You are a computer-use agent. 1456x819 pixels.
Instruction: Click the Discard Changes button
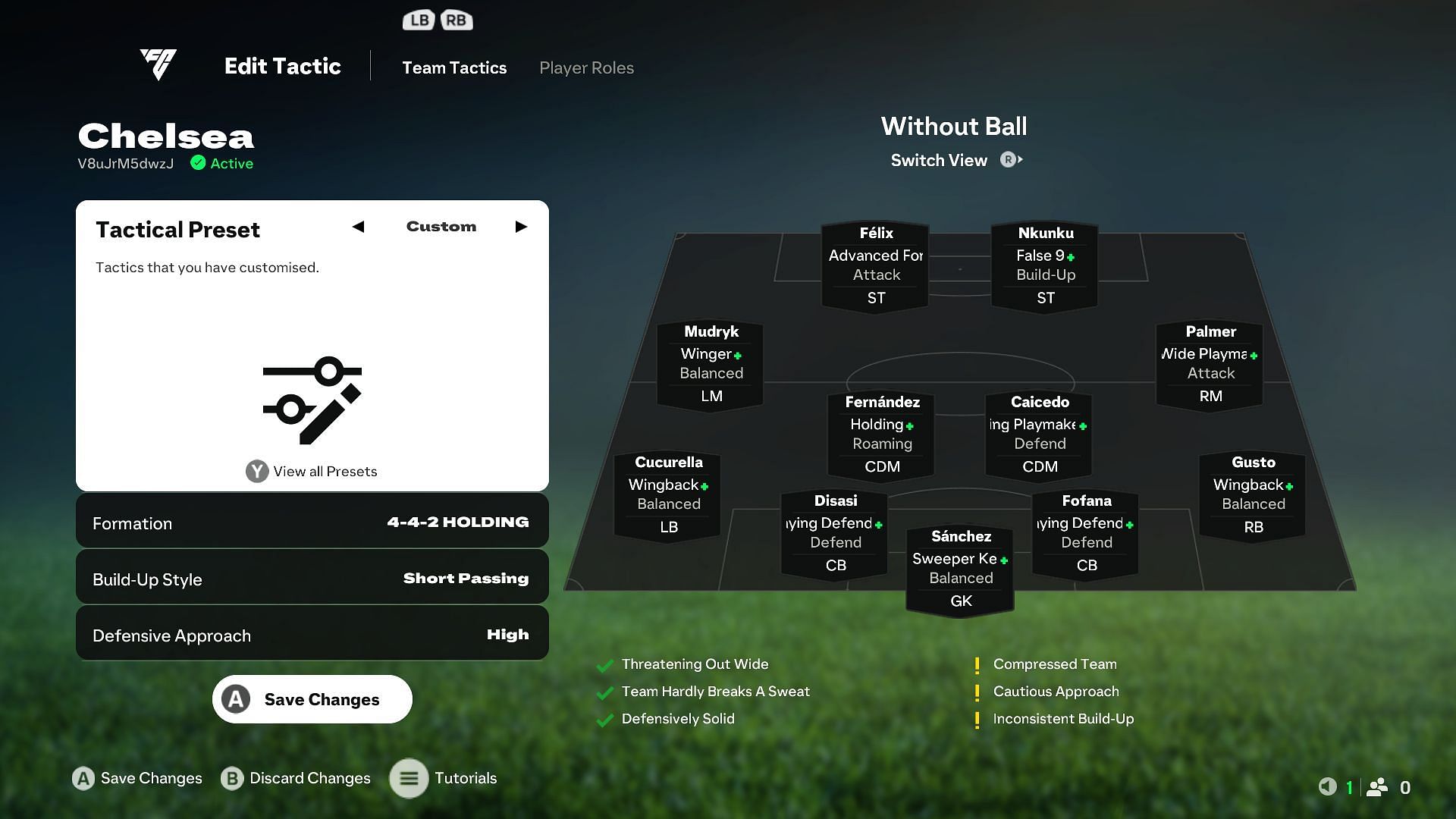pyautogui.click(x=296, y=778)
